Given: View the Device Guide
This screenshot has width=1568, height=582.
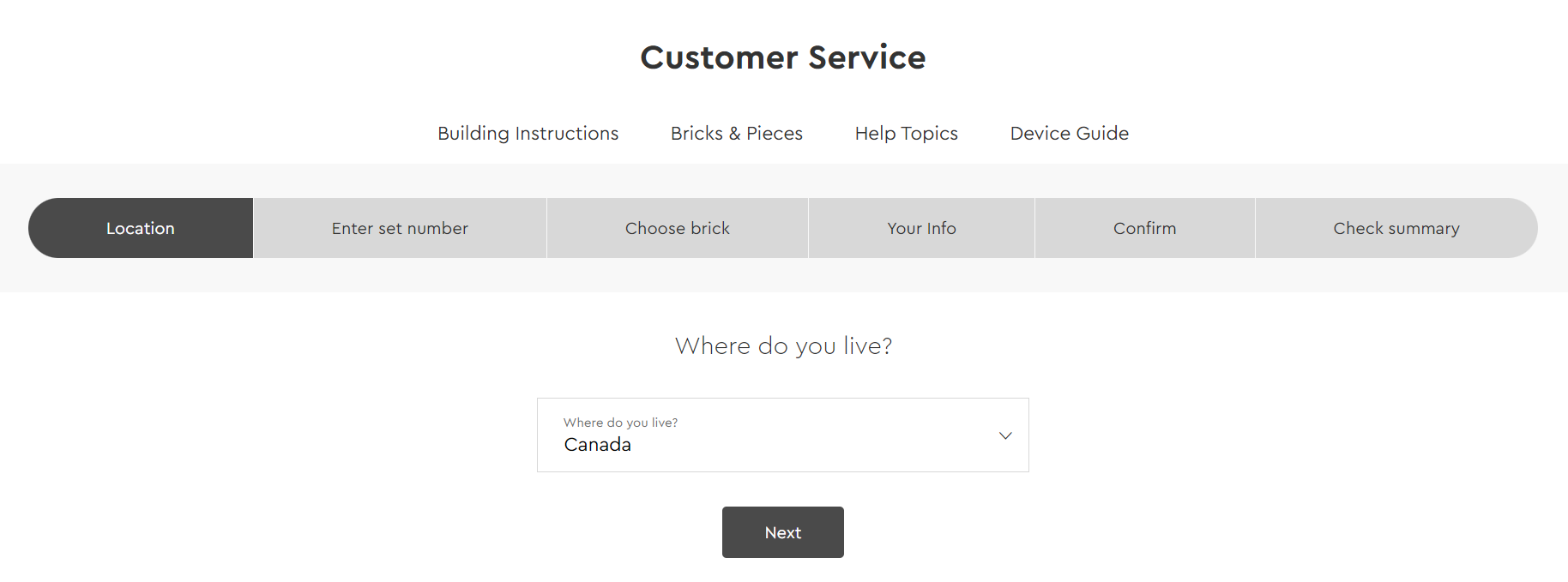Looking at the screenshot, I should click(1069, 133).
